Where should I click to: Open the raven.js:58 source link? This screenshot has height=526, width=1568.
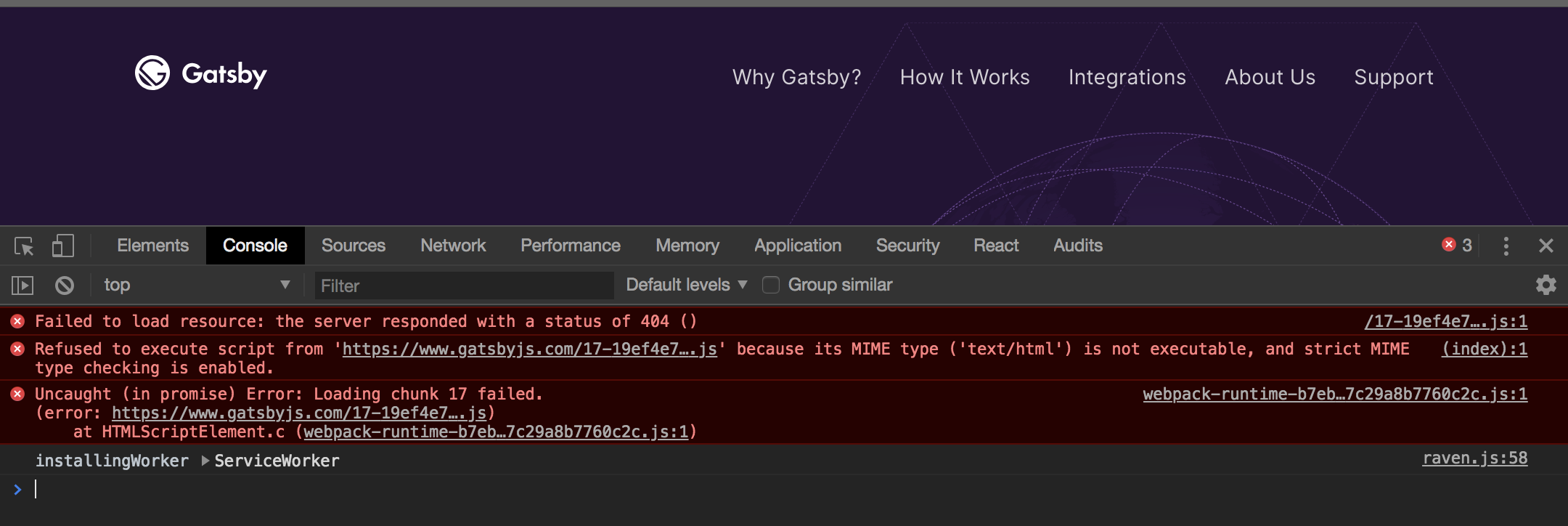[x=1475, y=458]
